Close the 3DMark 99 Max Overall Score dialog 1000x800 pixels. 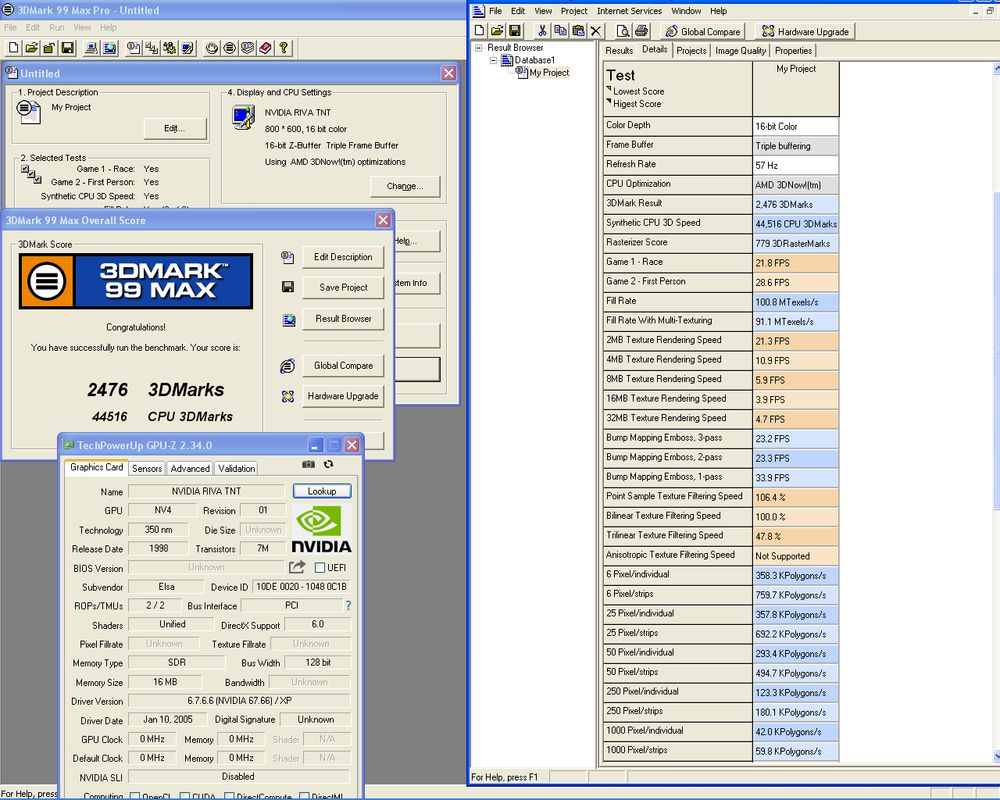pos(383,220)
